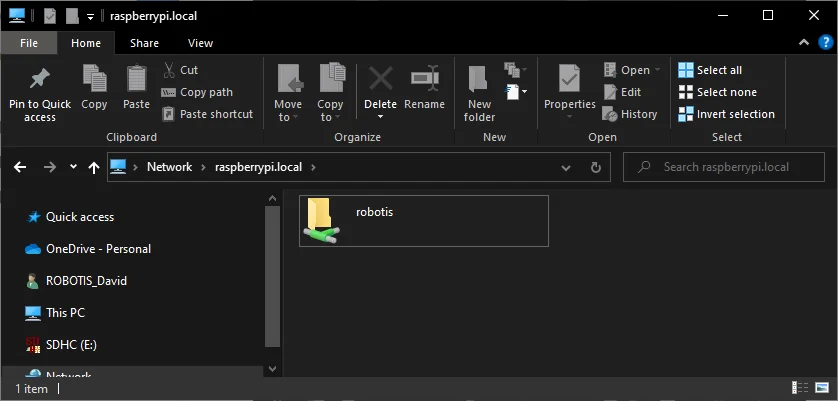Open the blue Help question mark
838x401 pixels.
[826, 43]
